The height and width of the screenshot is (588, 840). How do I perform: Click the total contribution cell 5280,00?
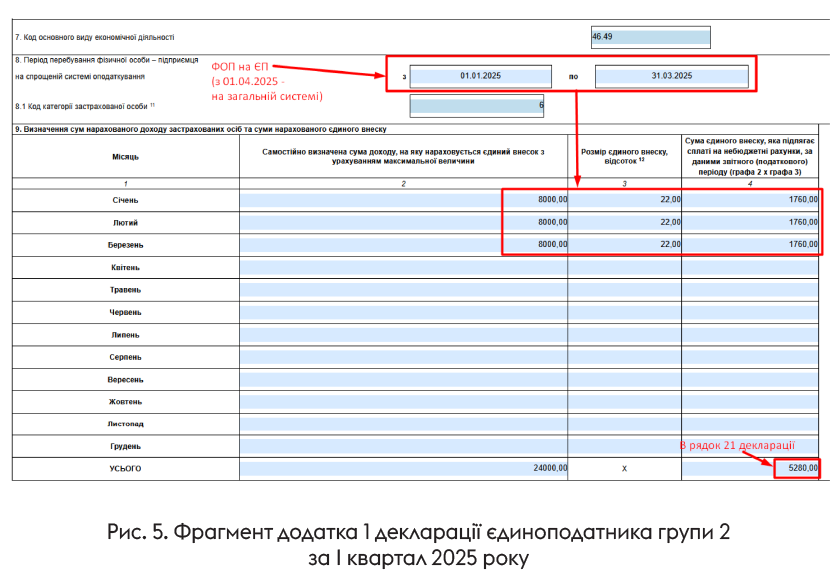point(797,468)
